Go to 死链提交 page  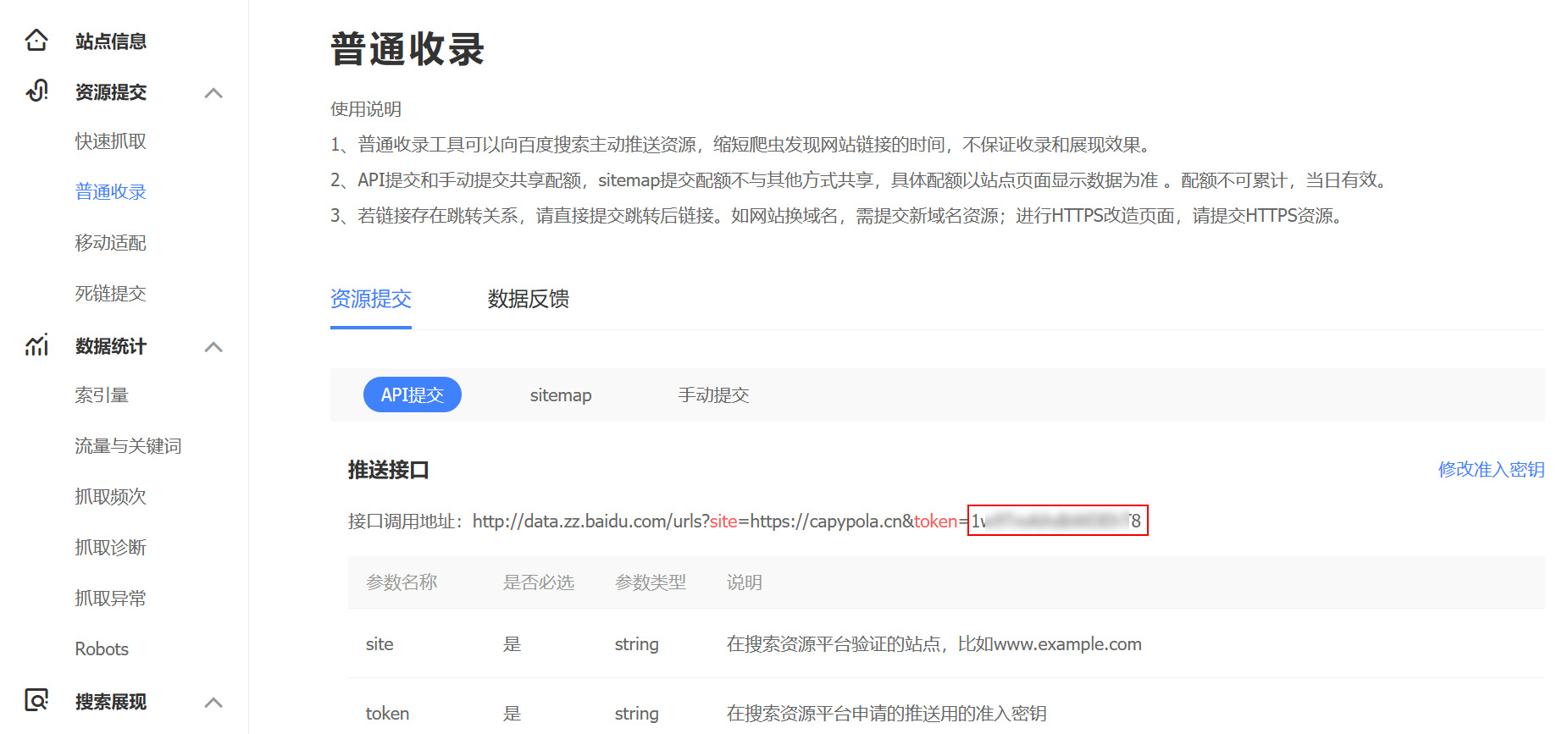(110, 294)
